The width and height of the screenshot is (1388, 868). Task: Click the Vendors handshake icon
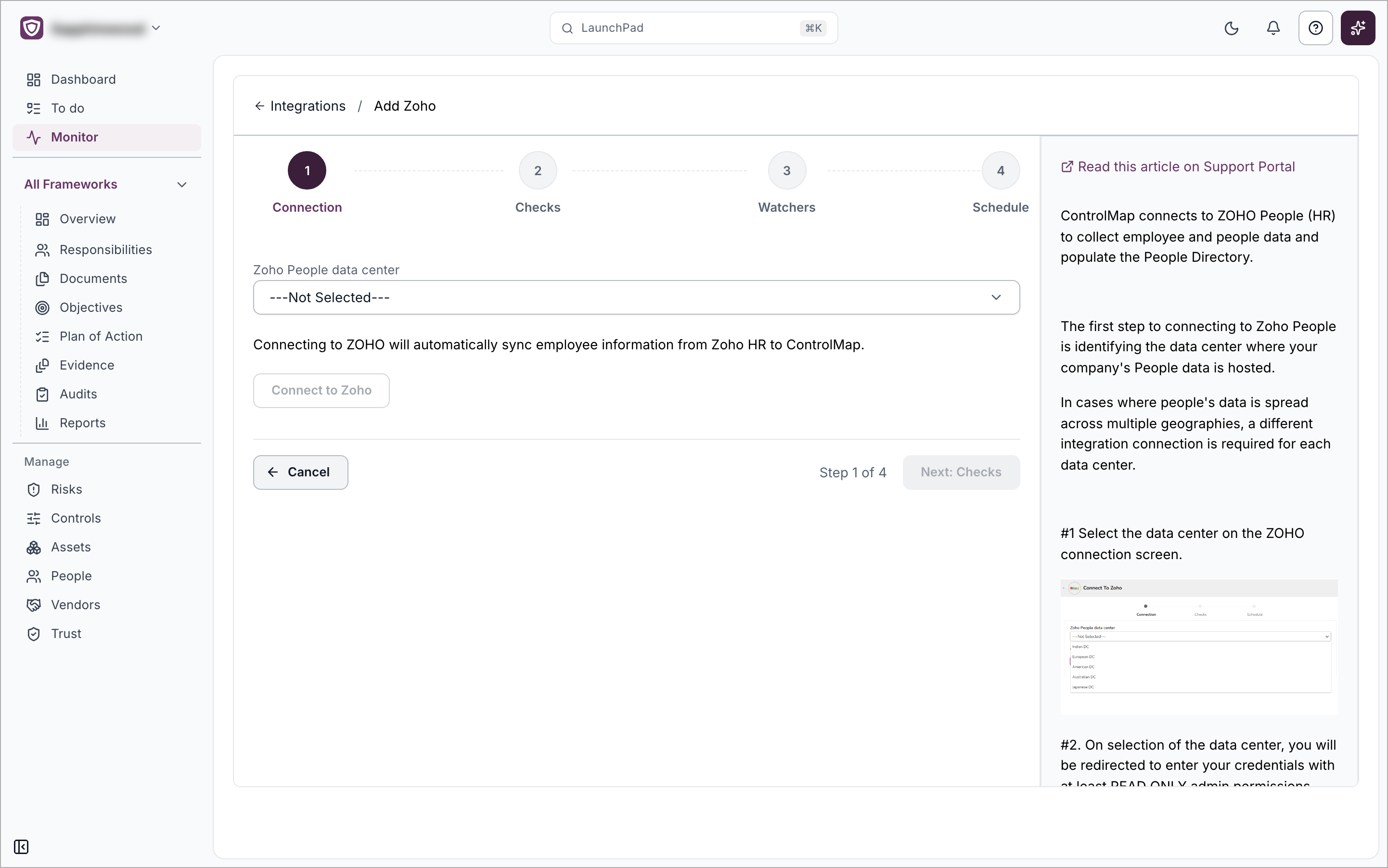33,604
